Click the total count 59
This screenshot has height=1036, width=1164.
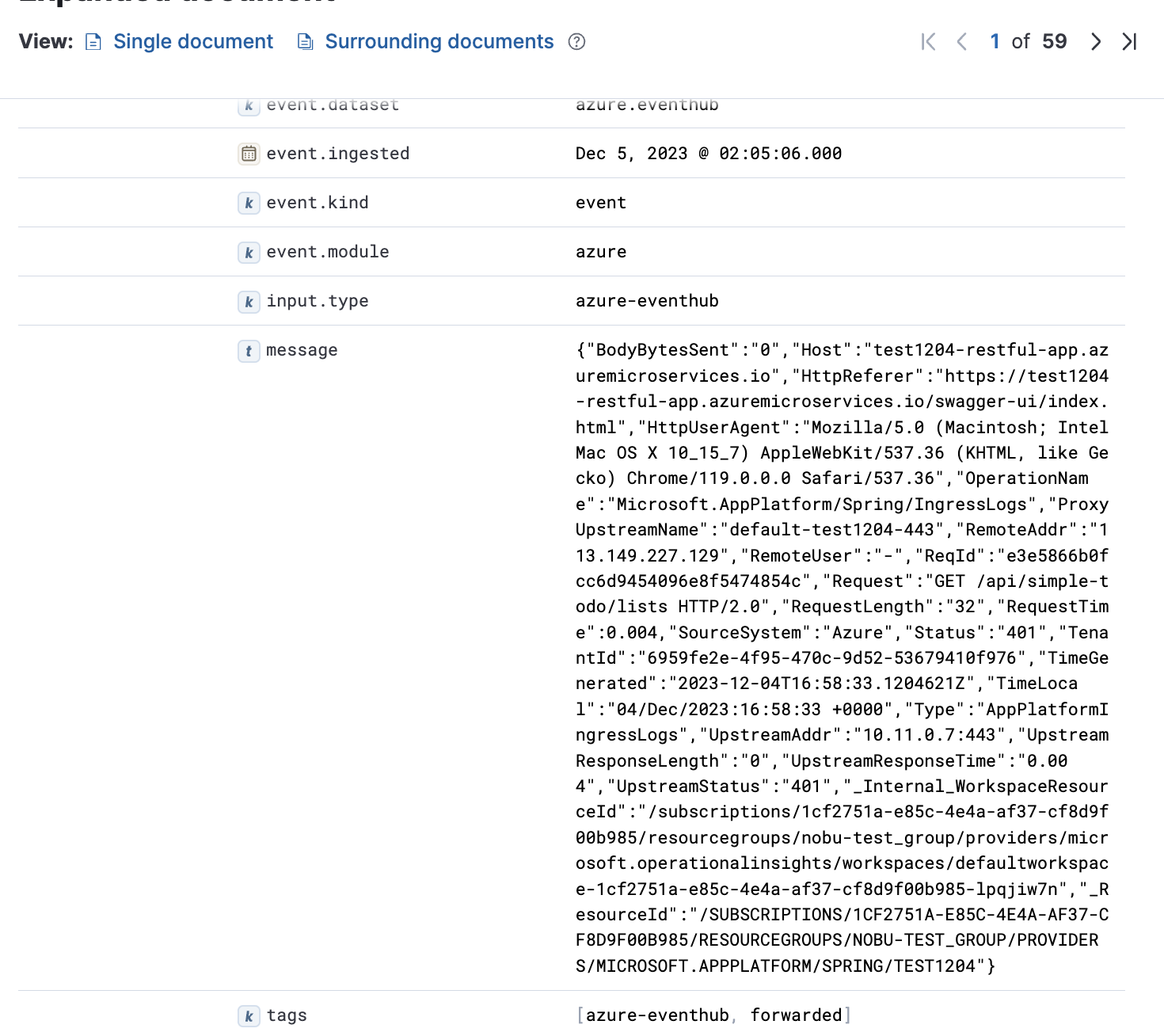(x=1055, y=42)
